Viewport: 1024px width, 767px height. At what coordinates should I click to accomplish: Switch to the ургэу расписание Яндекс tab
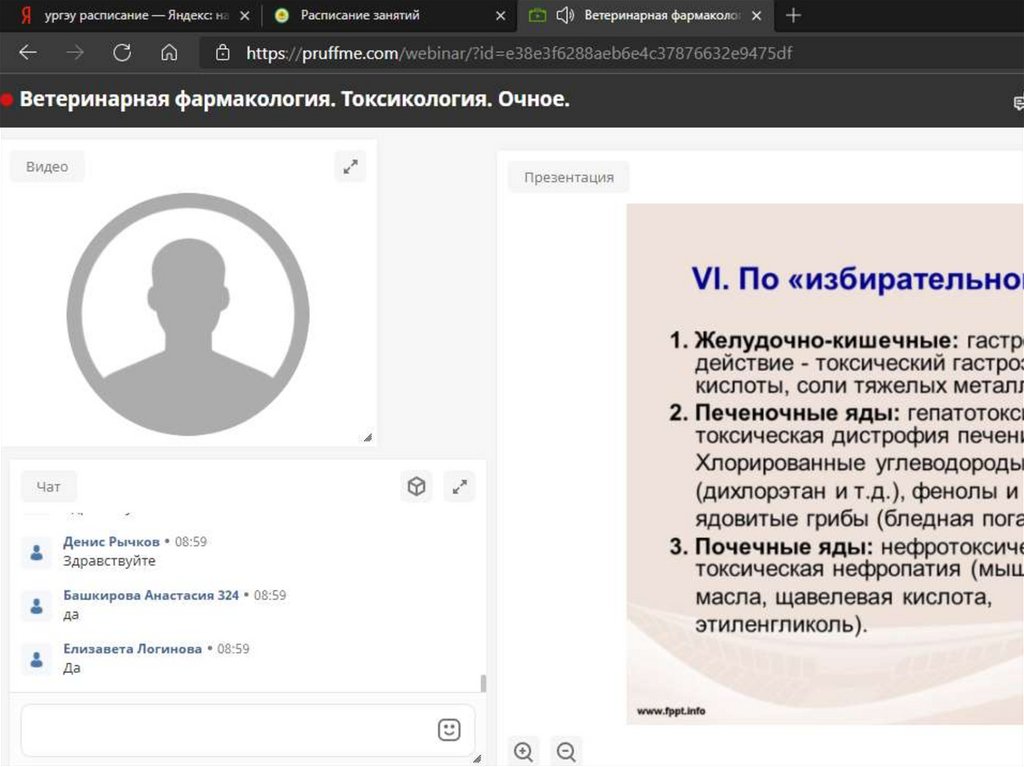click(x=130, y=15)
